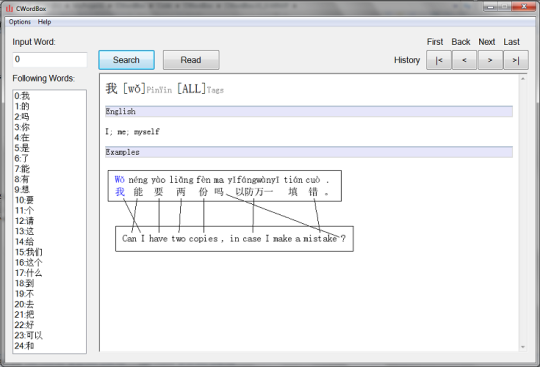This screenshot has height=367, width=540.
Task: Click the 以防万一 phrase in example sentence
Action: click(x=254, y=191)
